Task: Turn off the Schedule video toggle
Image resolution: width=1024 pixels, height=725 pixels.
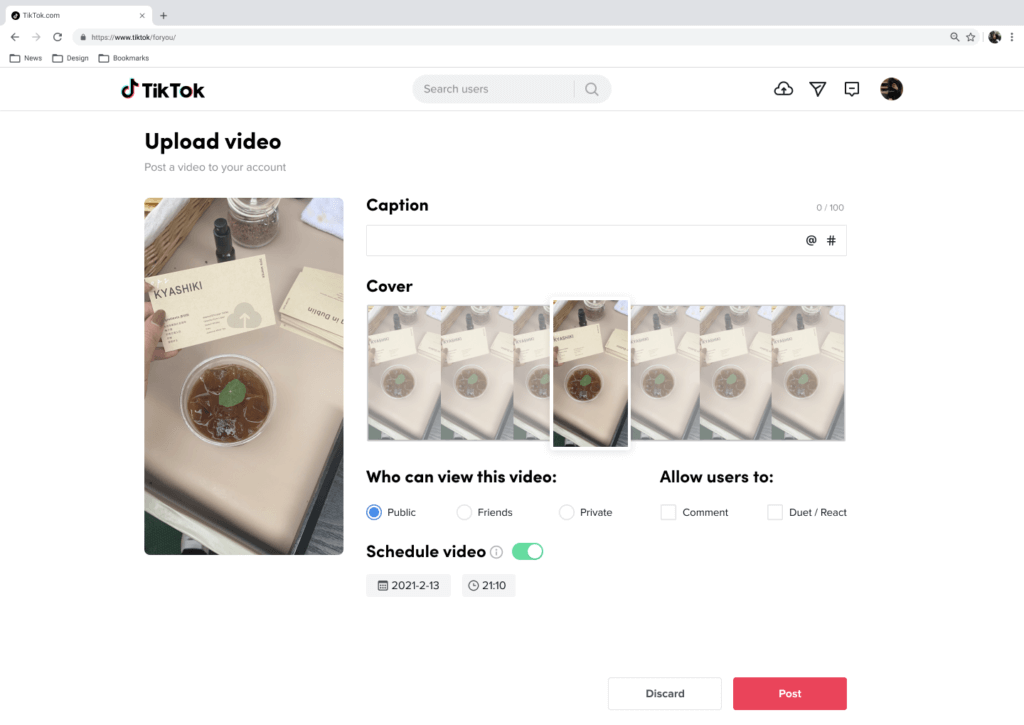Action: pos(527,551)
